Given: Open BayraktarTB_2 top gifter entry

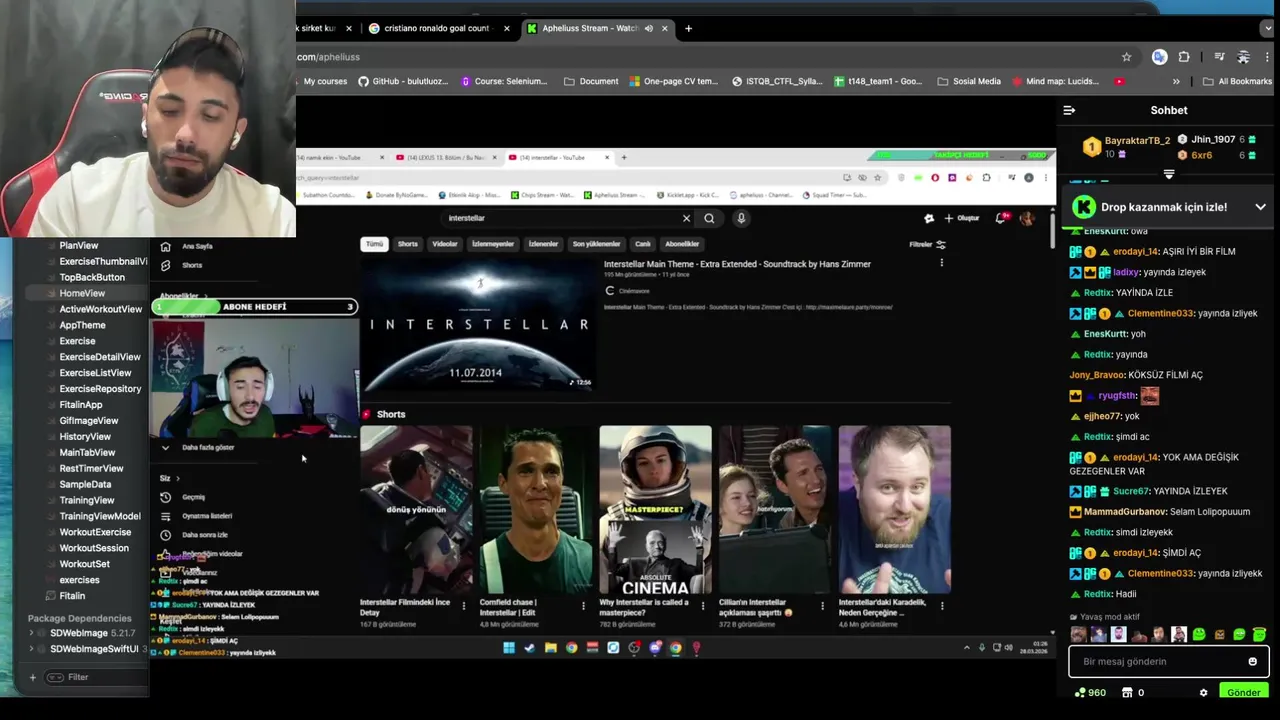Looking at the screenshot, I should pyautogui.click(x=1127, y=146).
